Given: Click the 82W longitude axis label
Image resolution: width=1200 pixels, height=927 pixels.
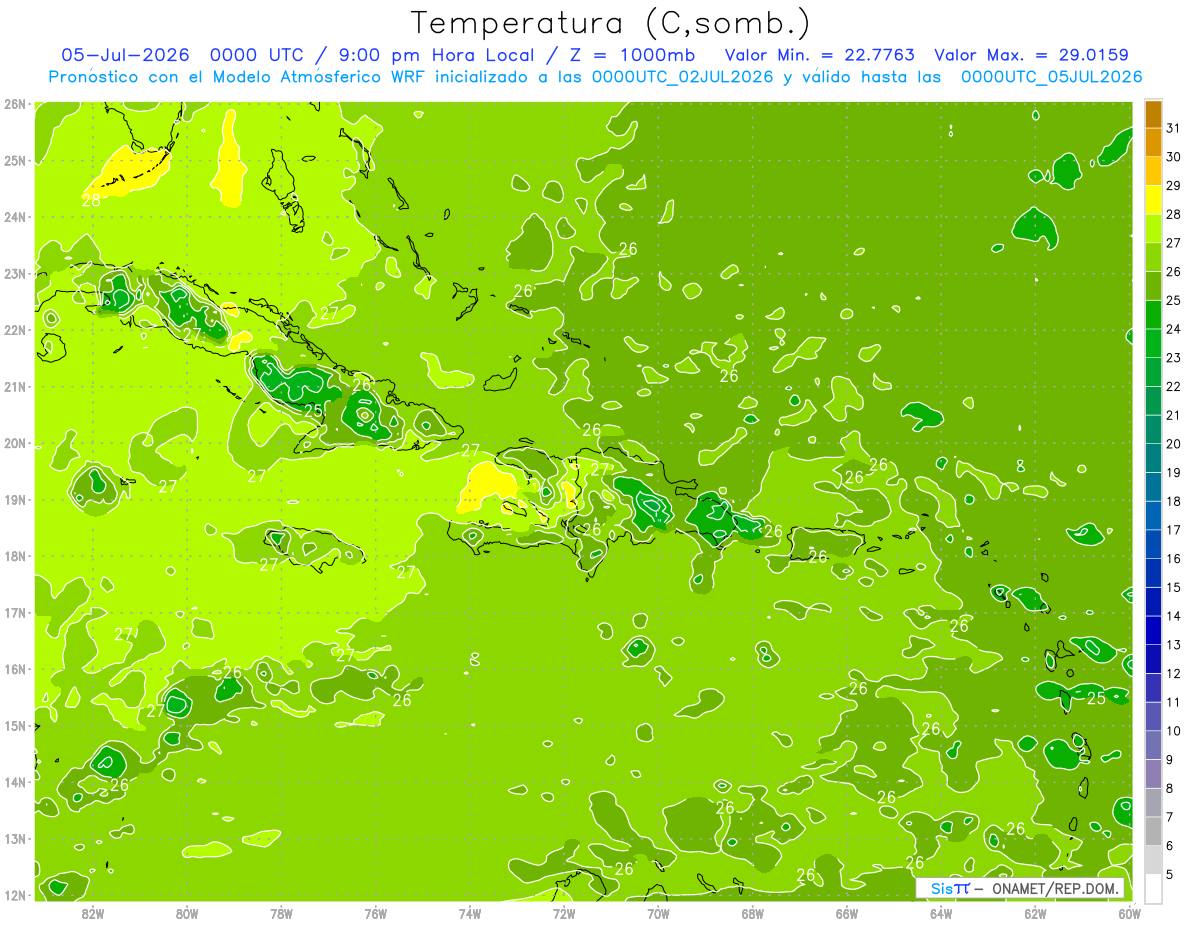Looking at the screenshot, I should click(93, 913).
